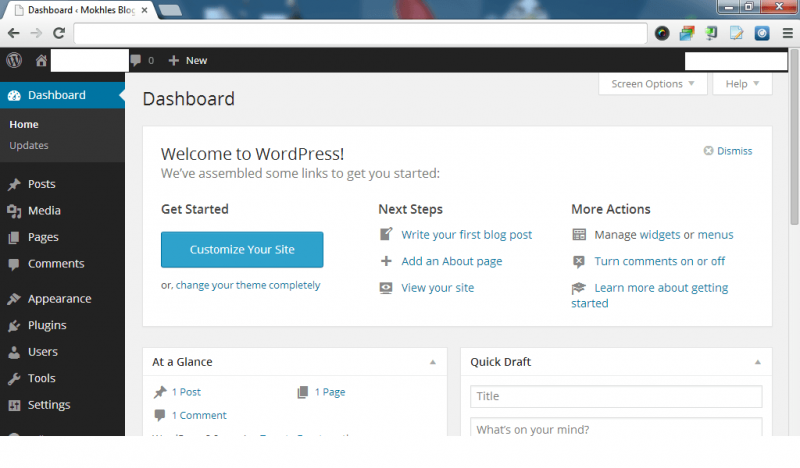Click the Quick Draft Title field

(x=616, y=396)
